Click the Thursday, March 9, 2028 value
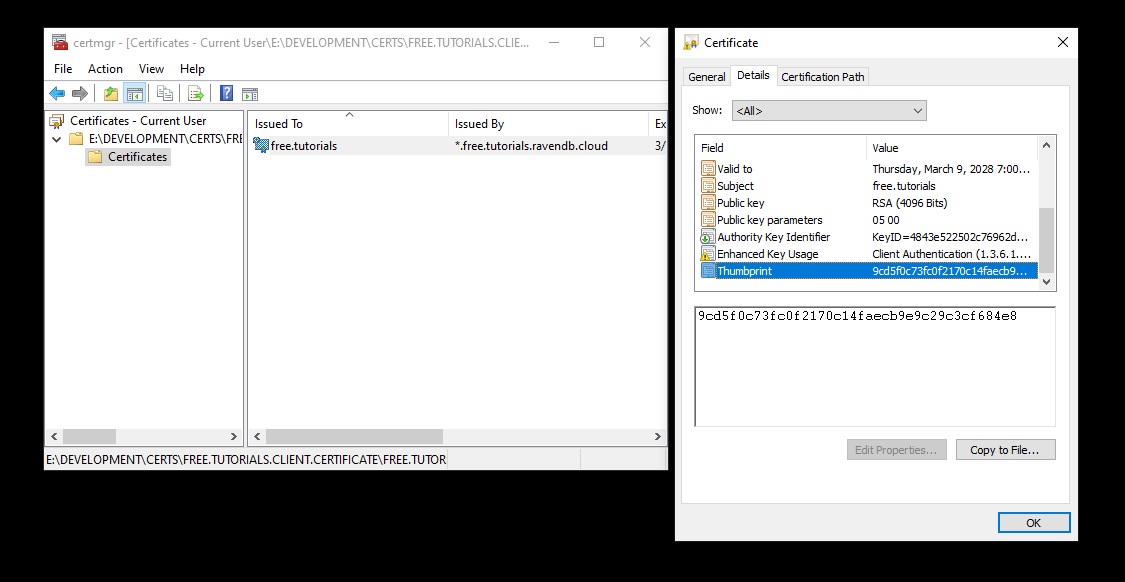The image size is (1125, 582). click(x=951, y=169)
